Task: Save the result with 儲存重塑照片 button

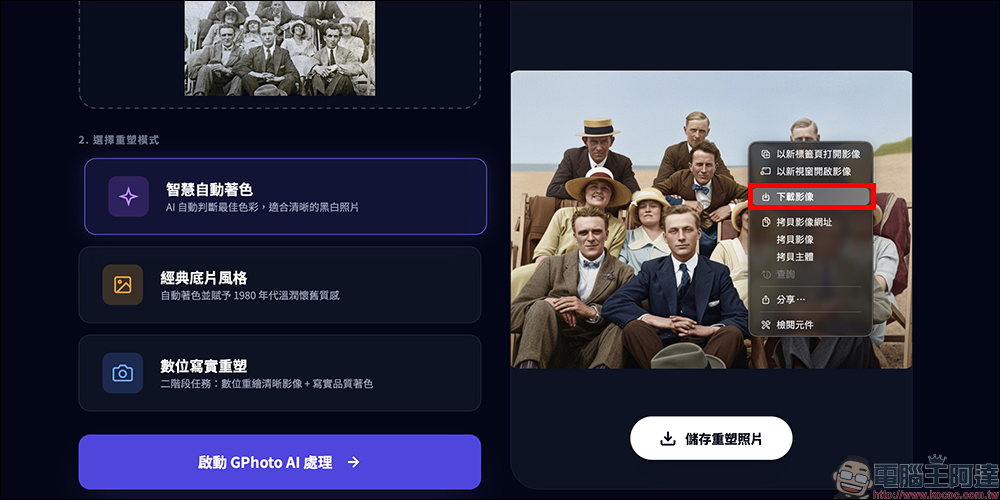Action: point(711,438)
